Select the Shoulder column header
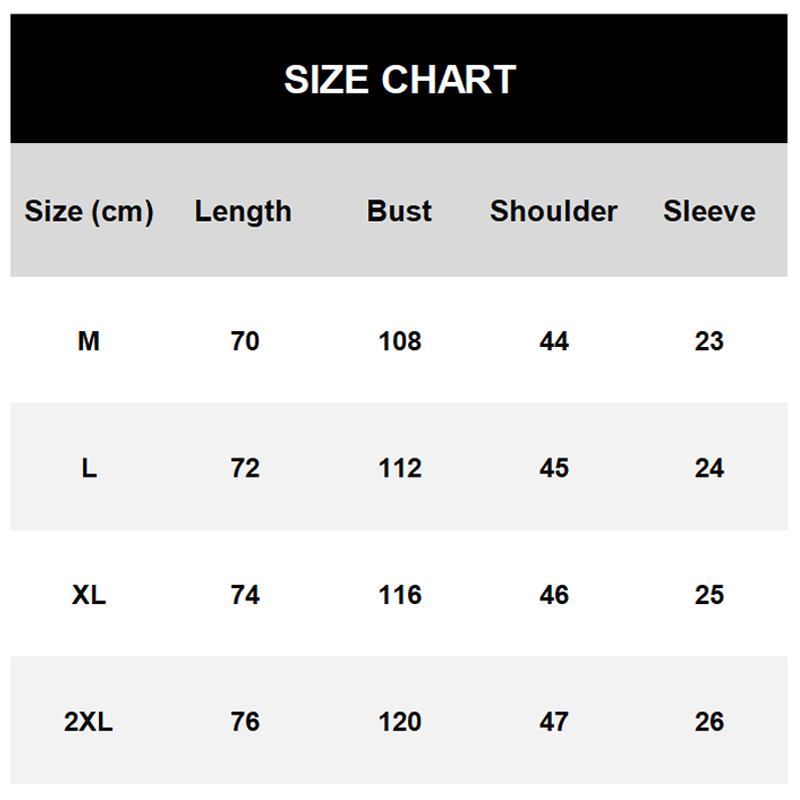 (x=554, y=211)
